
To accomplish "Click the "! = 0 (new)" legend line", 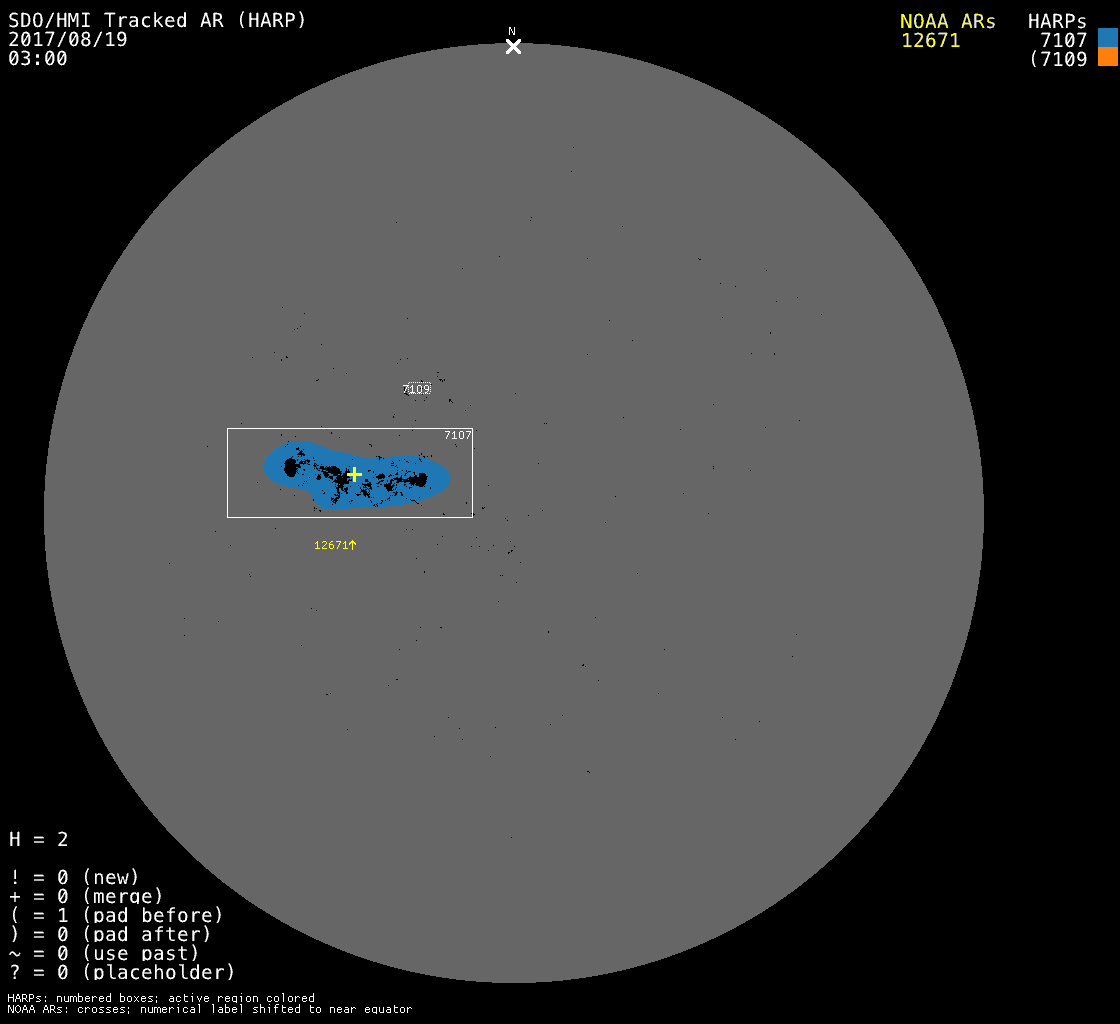I will (74, 877).
